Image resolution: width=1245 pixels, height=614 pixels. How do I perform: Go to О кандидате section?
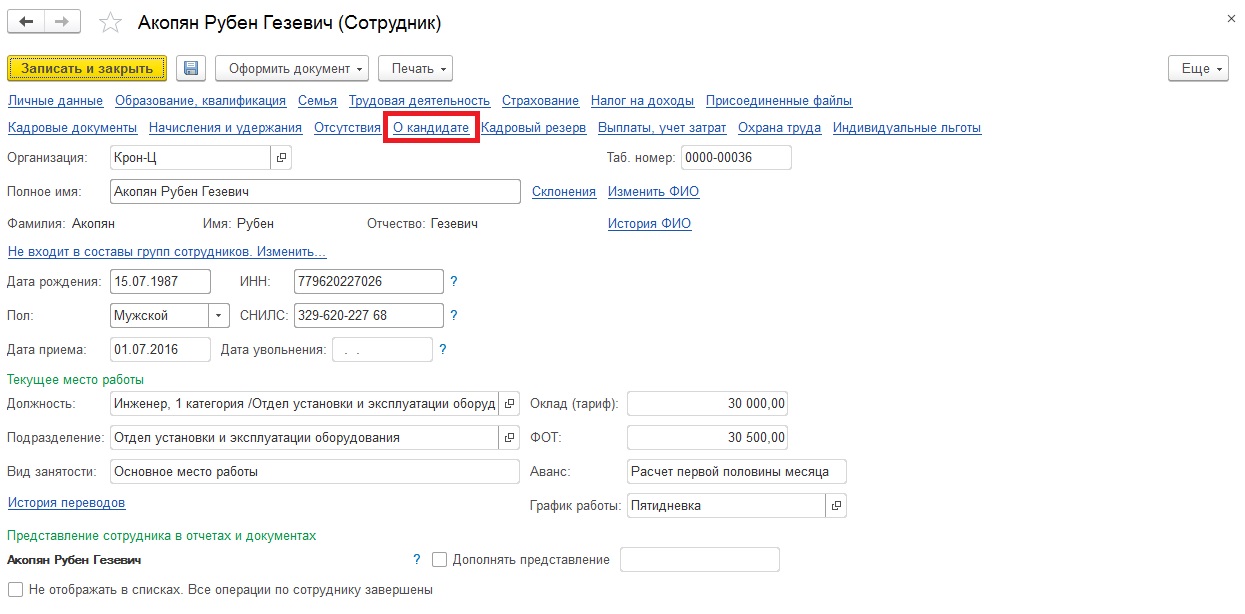click(x=431, y=128)
